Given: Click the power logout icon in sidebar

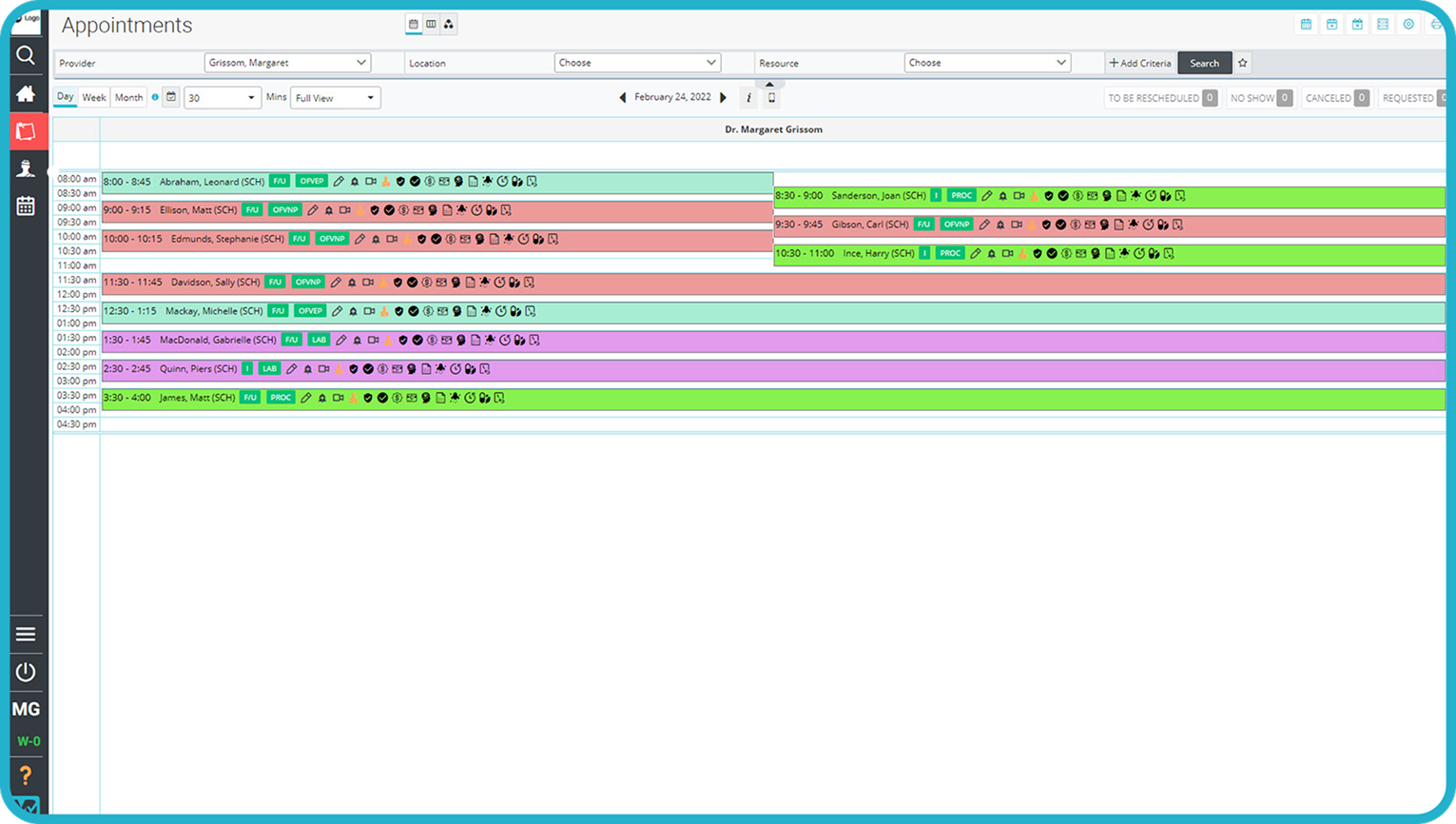Looking at the screenshot, I should tap(26, 673).
